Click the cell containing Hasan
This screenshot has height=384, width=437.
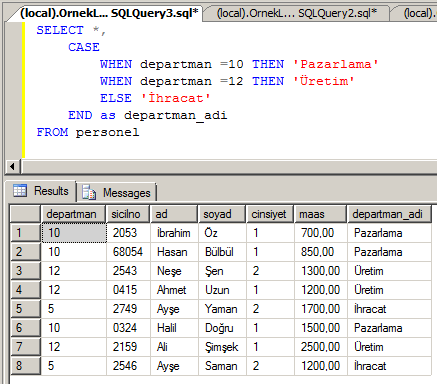174,252
